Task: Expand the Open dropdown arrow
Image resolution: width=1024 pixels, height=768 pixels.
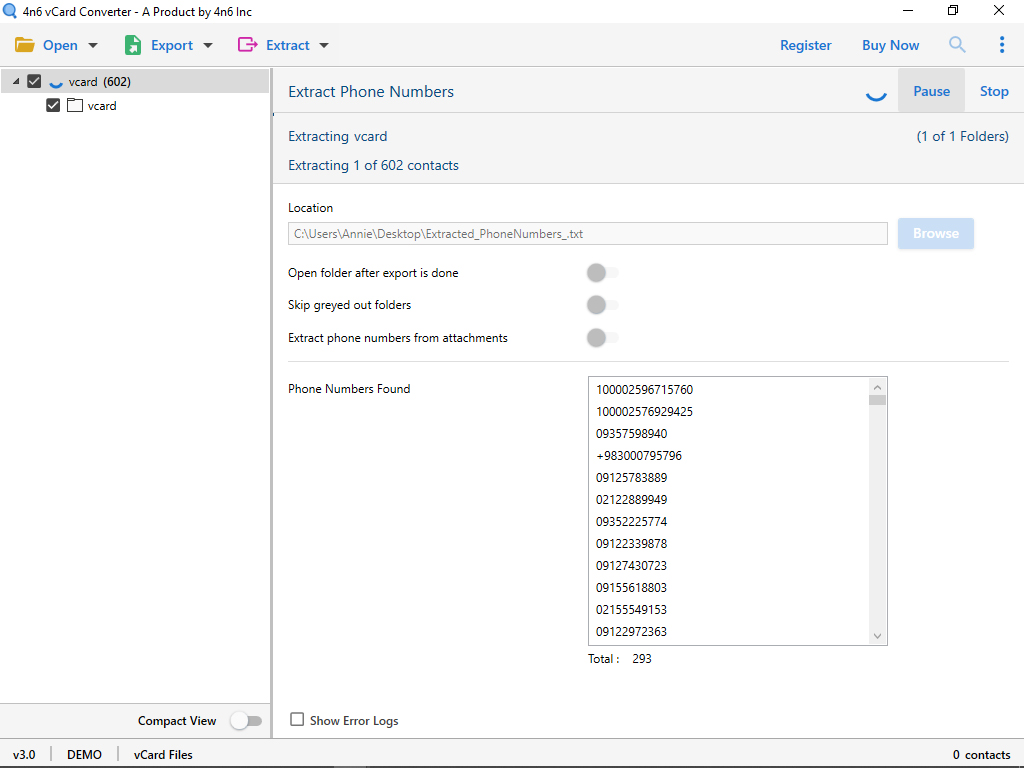Action: tap(93, 45)
